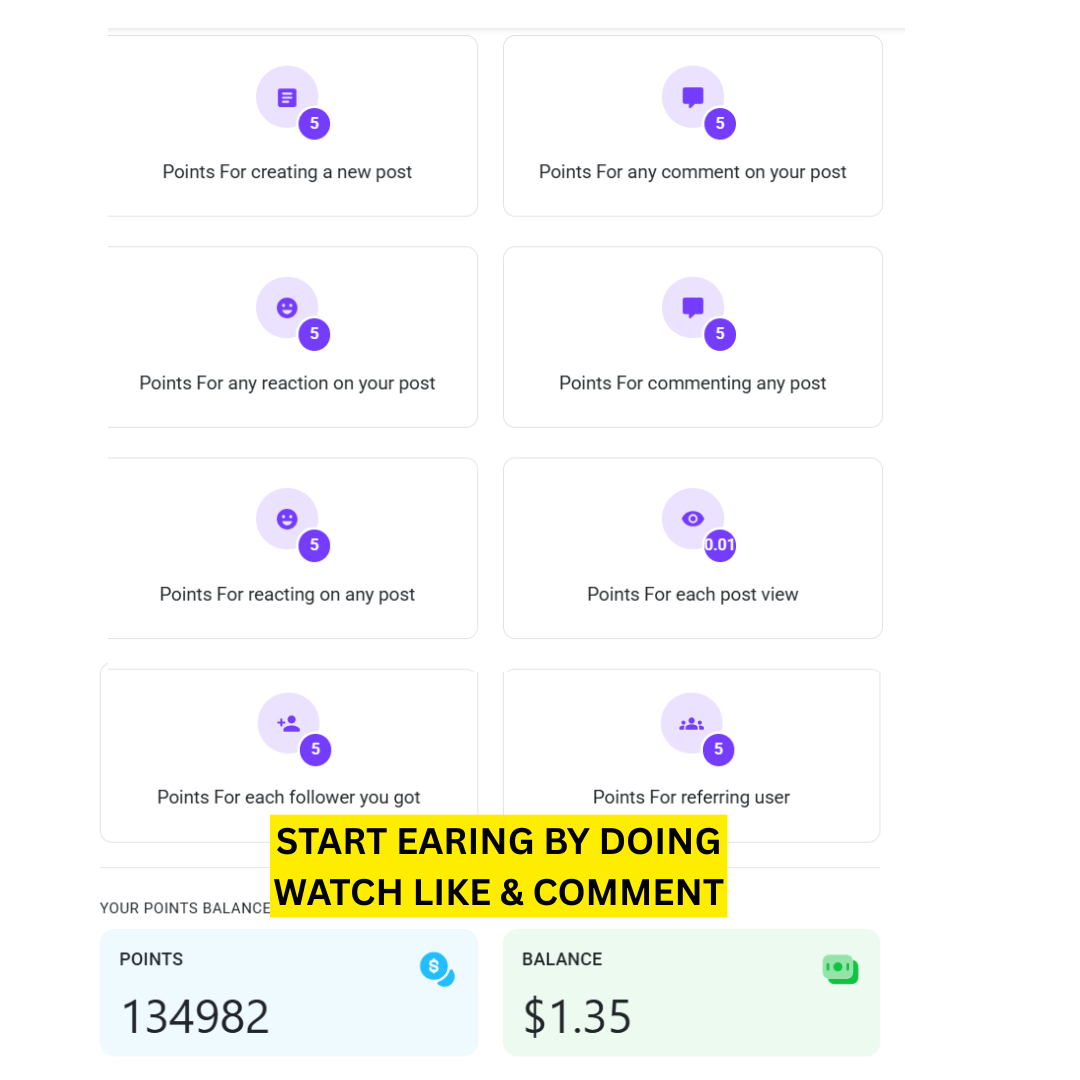
Task: Click the balance amount $1.35
Action: (x=577, y=1017)
